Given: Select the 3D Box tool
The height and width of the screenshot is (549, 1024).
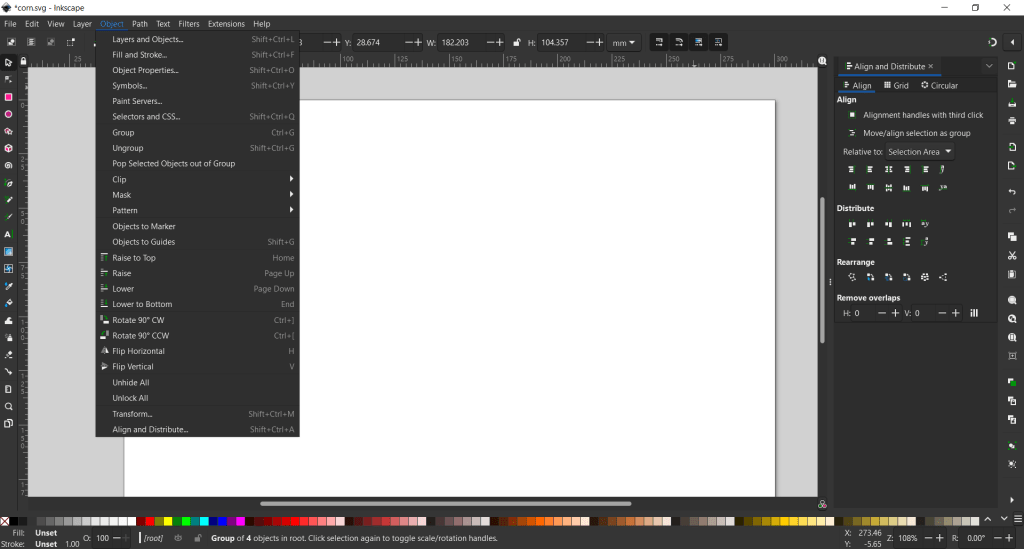Looking at the screenshot, I should 8,148.
